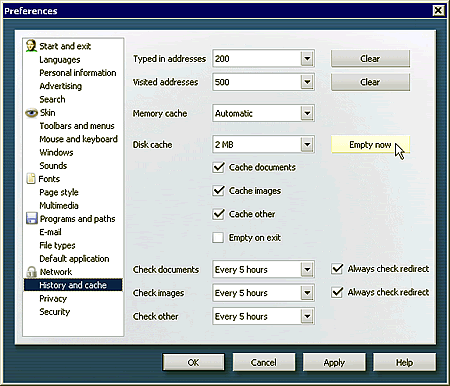Expand the Memory cache dropdown
450x386 pixels.
307,113
